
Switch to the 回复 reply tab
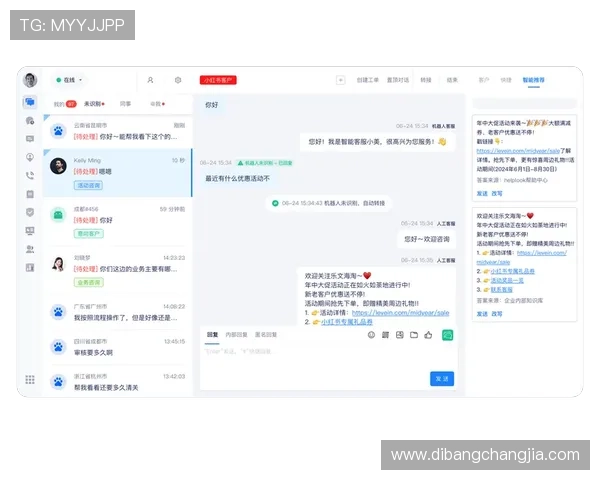[212, 335]
